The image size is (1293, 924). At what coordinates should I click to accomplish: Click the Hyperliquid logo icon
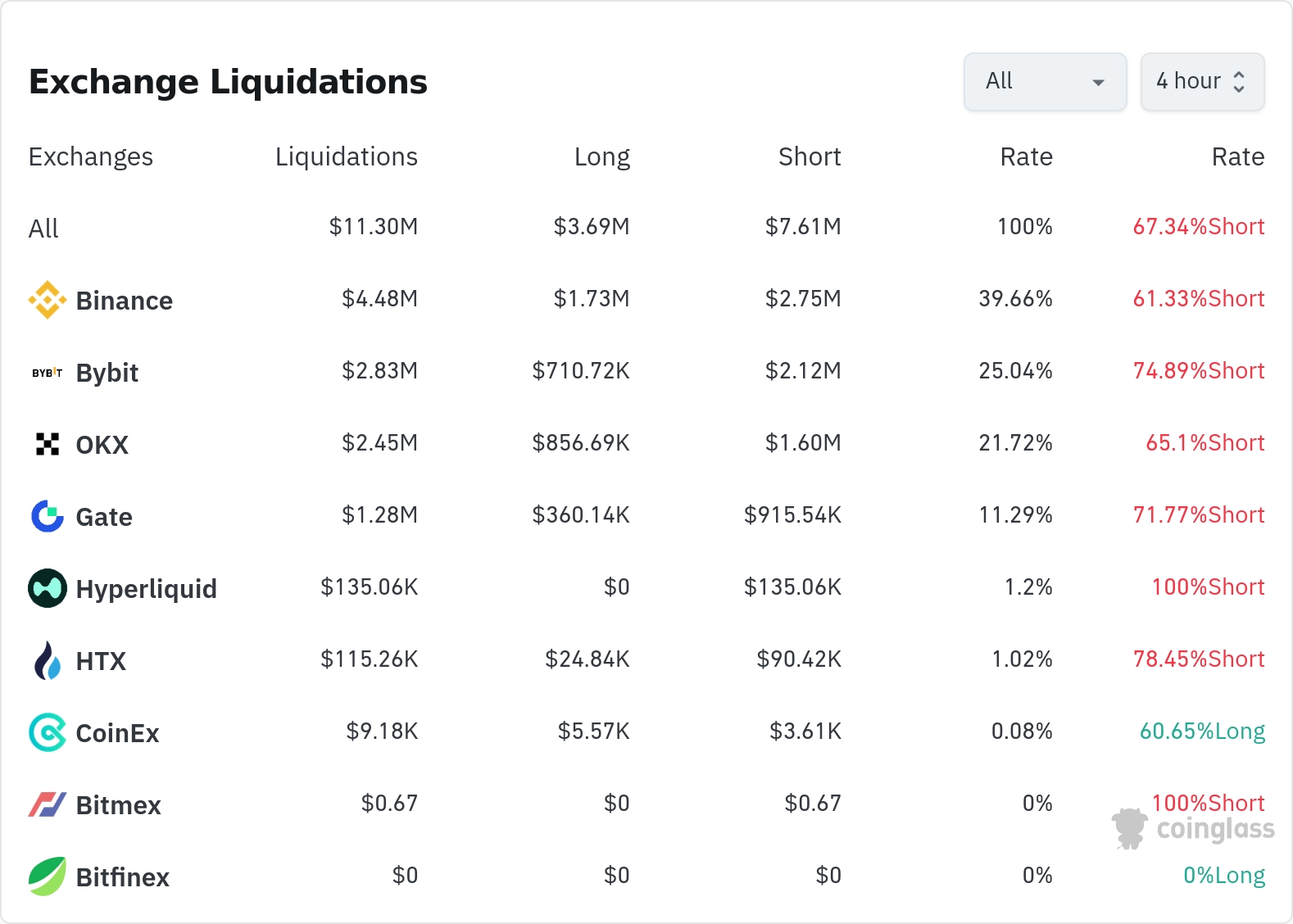pos(48,588)
